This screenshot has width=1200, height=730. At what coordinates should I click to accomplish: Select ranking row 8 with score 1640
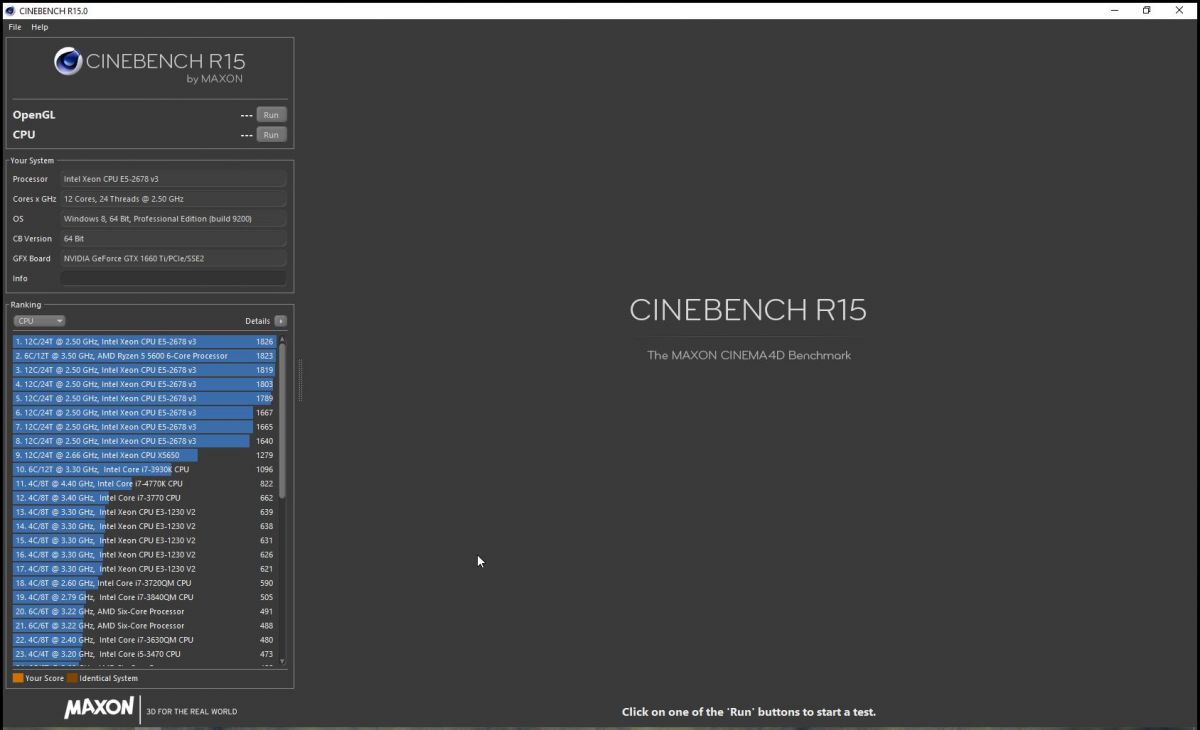(x=144, y=441)
